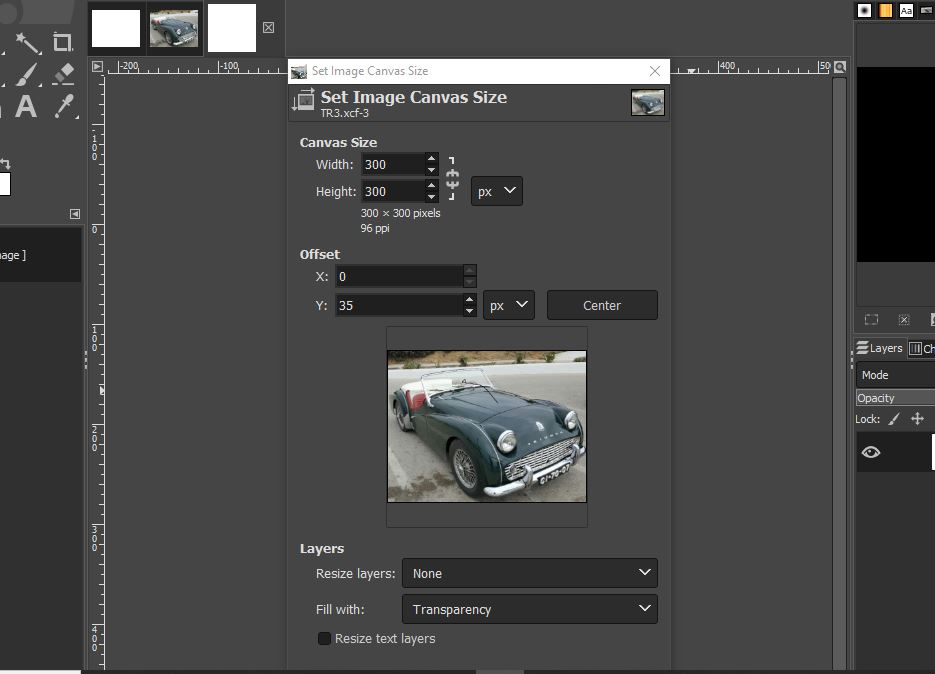Hide the layer using the eye icon
The width and height of the screenshot is (935, 674).
(871, 452)
